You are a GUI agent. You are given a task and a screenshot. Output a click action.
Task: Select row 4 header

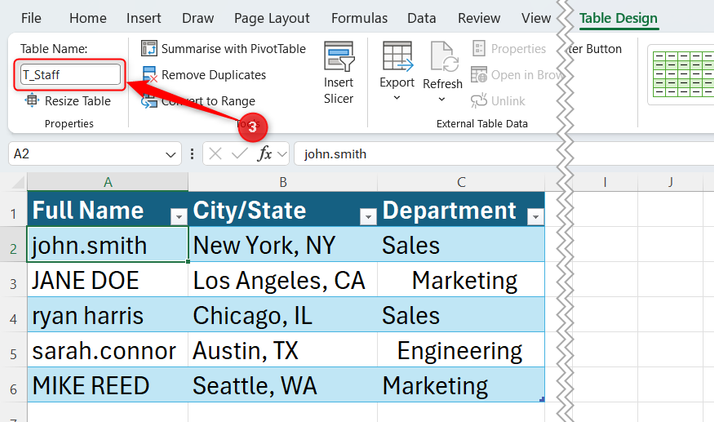click(x=13, y=315)
